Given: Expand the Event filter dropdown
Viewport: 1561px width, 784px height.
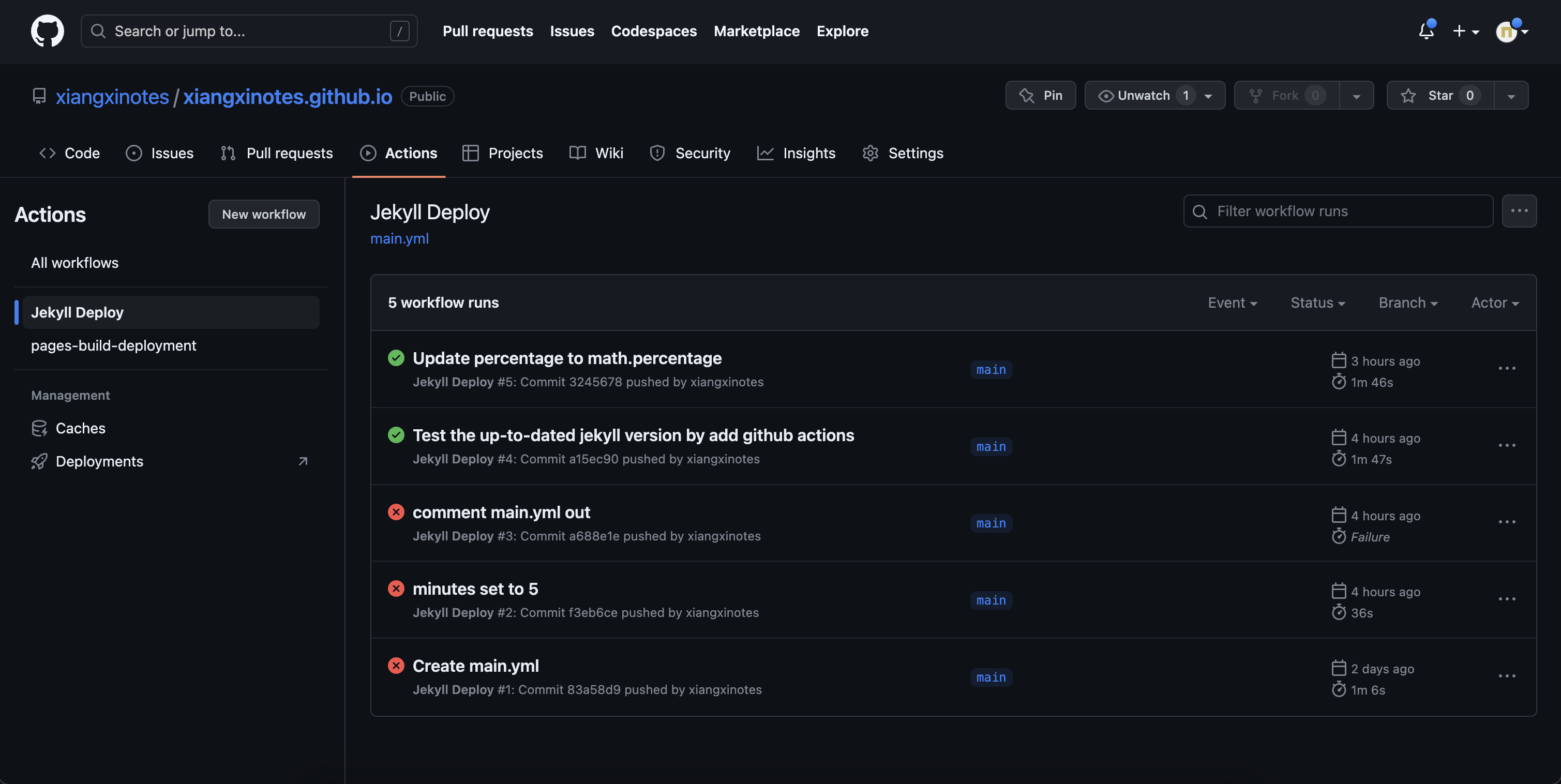Looking at the screenshot, I should pyautogui.click(x=1232, y=302).
